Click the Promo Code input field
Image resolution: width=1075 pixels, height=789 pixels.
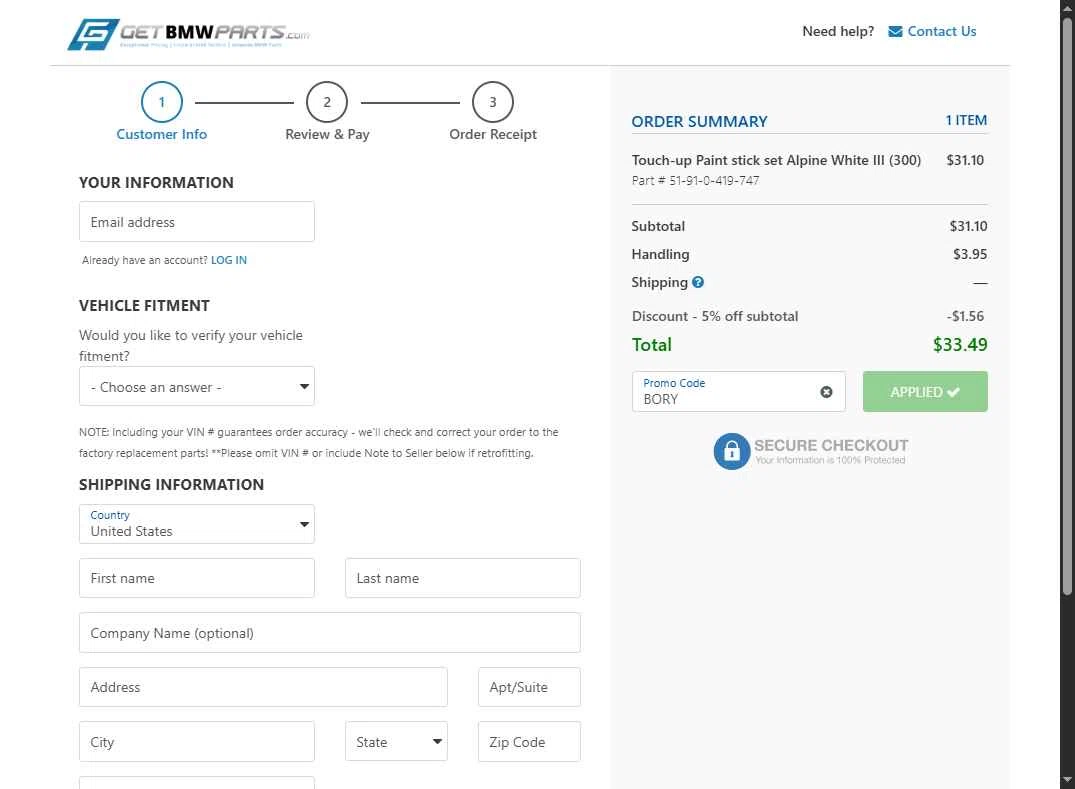[738, 391]
